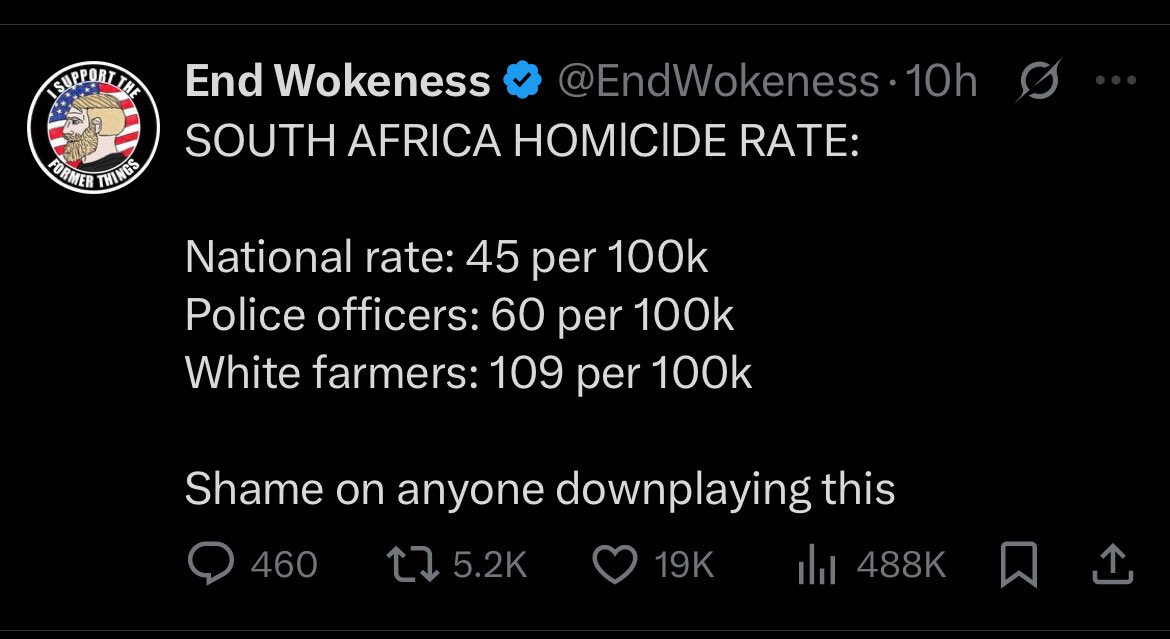Screen dimensions: 1170x639
Task: Open view analytics bar chart icon
Action: (x=814, y=566)
